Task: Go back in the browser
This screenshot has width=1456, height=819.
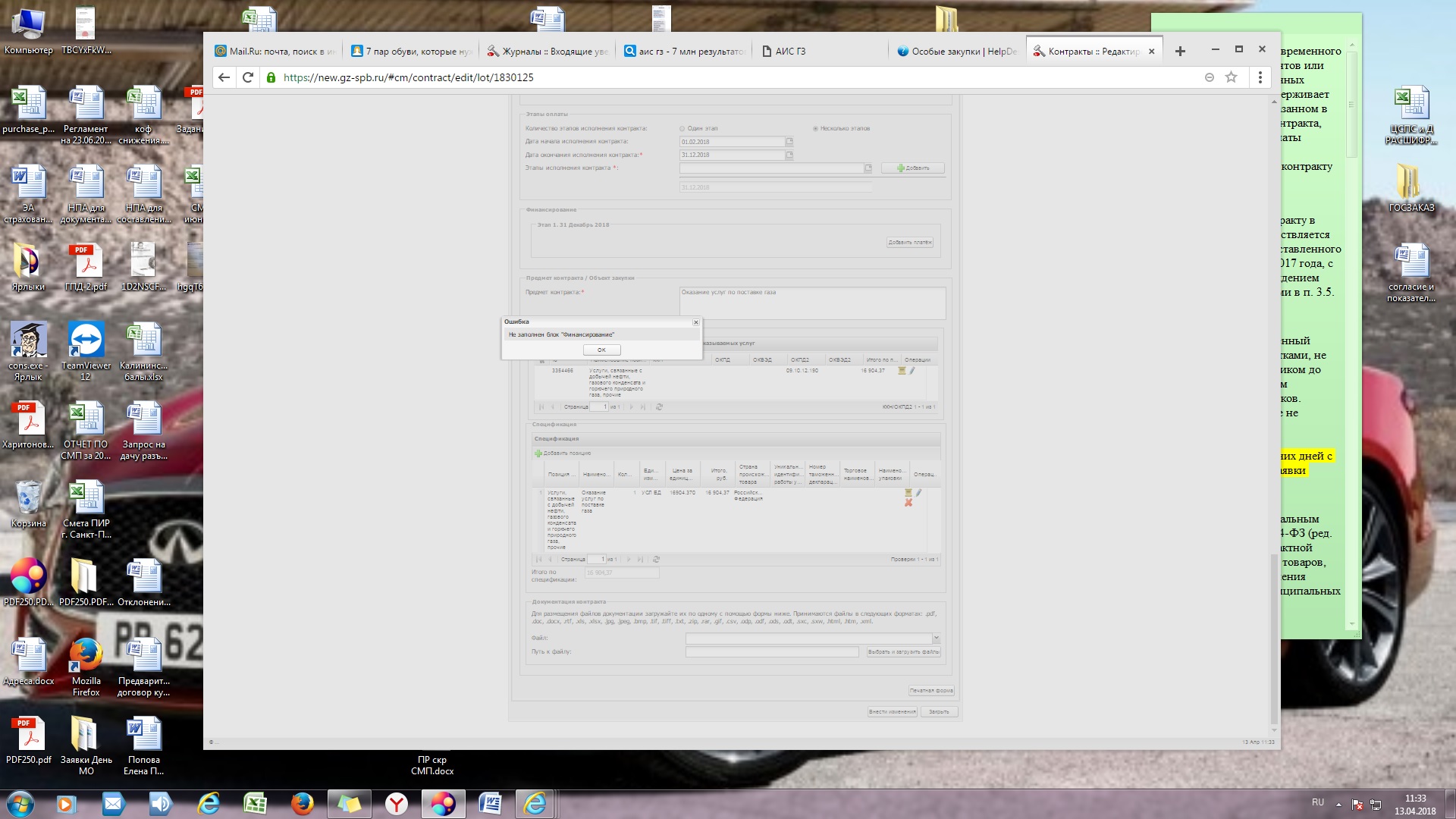Action: pyautogui.click(x=224, y=77)
